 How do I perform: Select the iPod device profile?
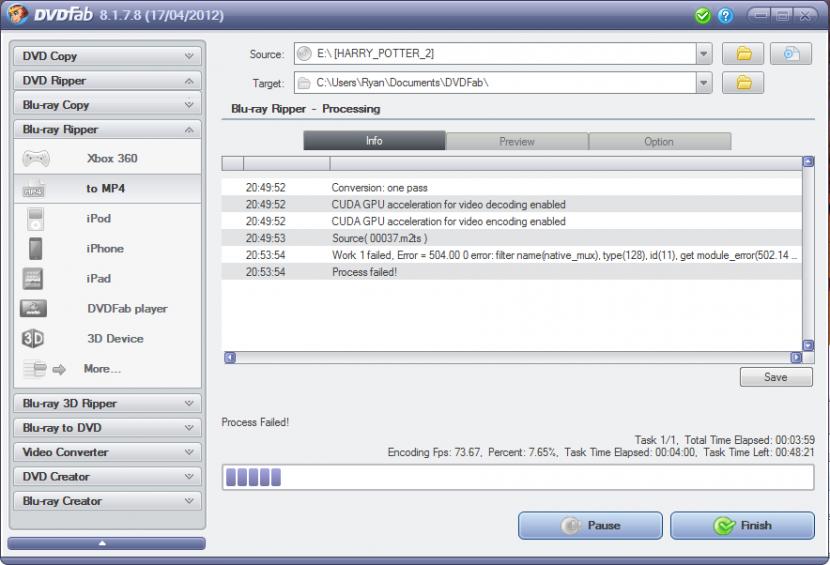(98, 218)
